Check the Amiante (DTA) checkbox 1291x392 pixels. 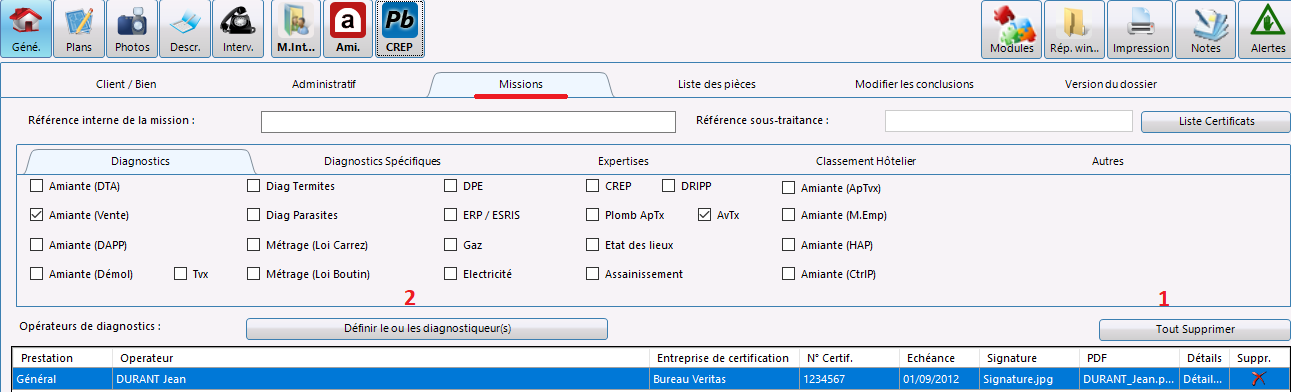[37, 186]
